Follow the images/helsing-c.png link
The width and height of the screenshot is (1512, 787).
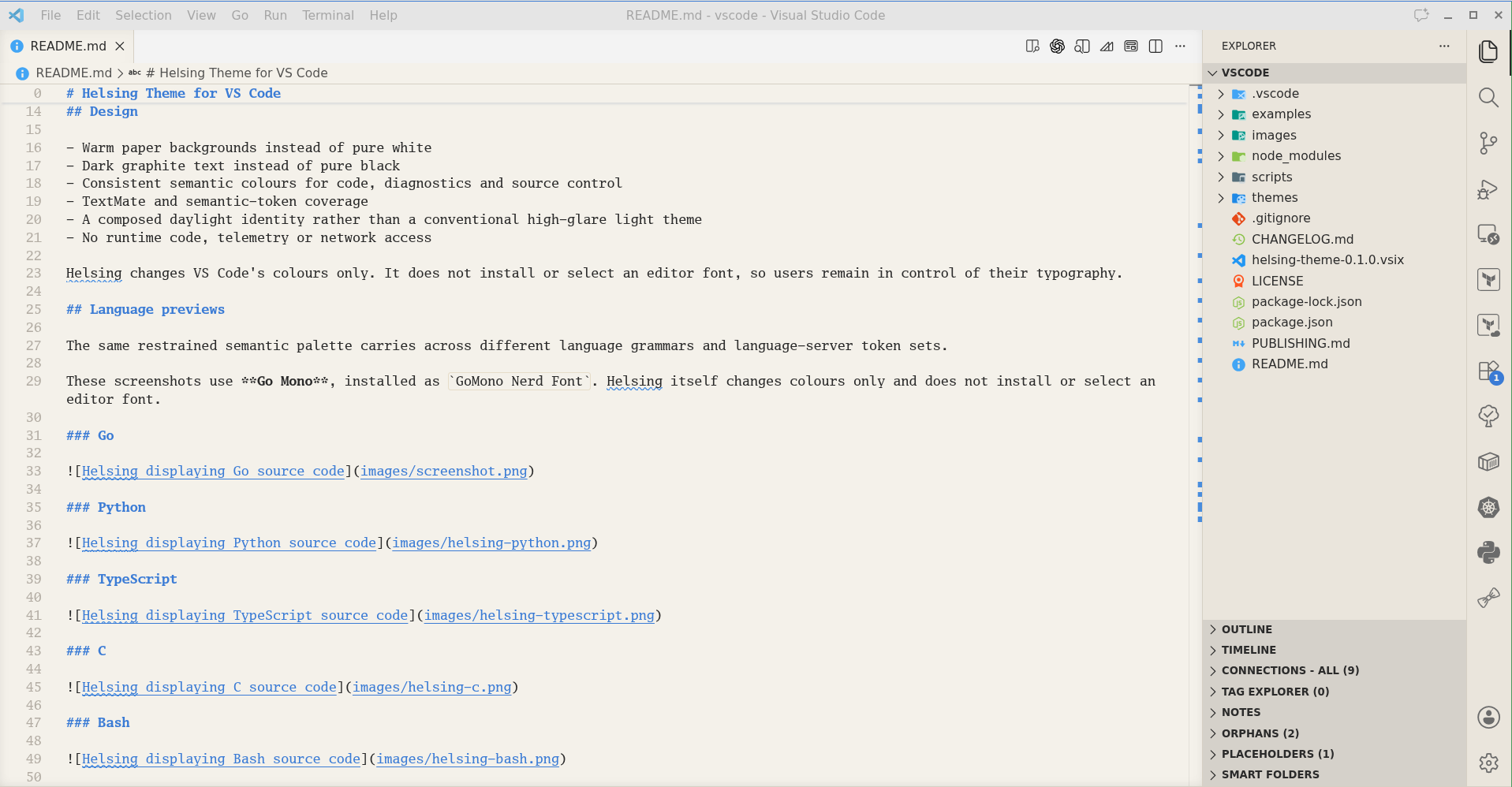[432, 687]
